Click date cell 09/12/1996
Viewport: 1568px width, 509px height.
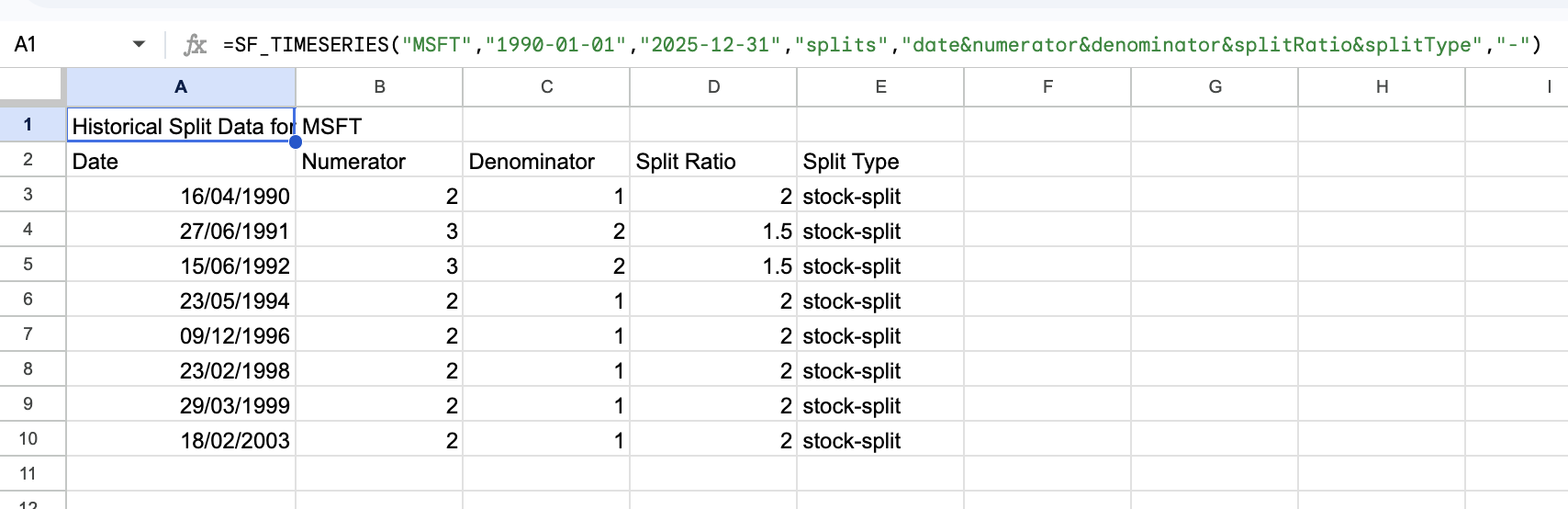[x=181, y=334]
